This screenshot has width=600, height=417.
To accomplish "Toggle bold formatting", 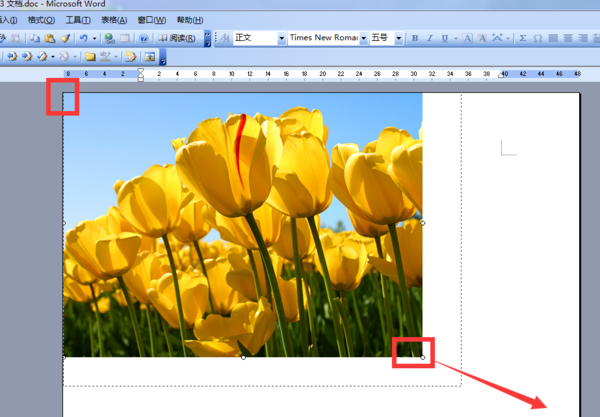I will coord(414,38).
